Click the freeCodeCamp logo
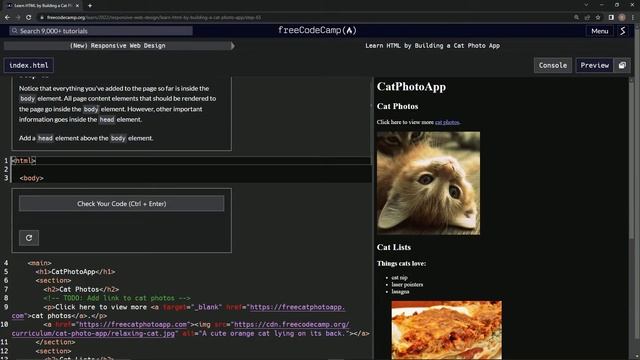Screen dimensions: 640x360 click(x=317, y=31)
